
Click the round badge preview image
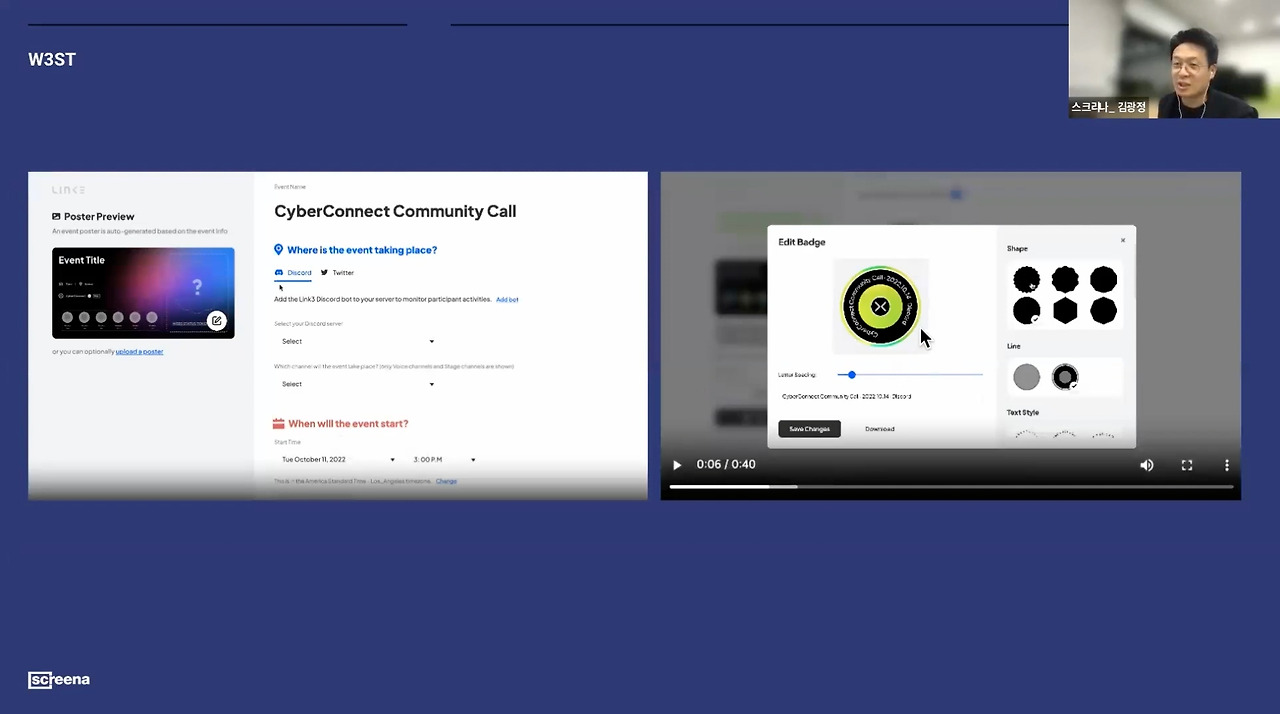point(880,307)
